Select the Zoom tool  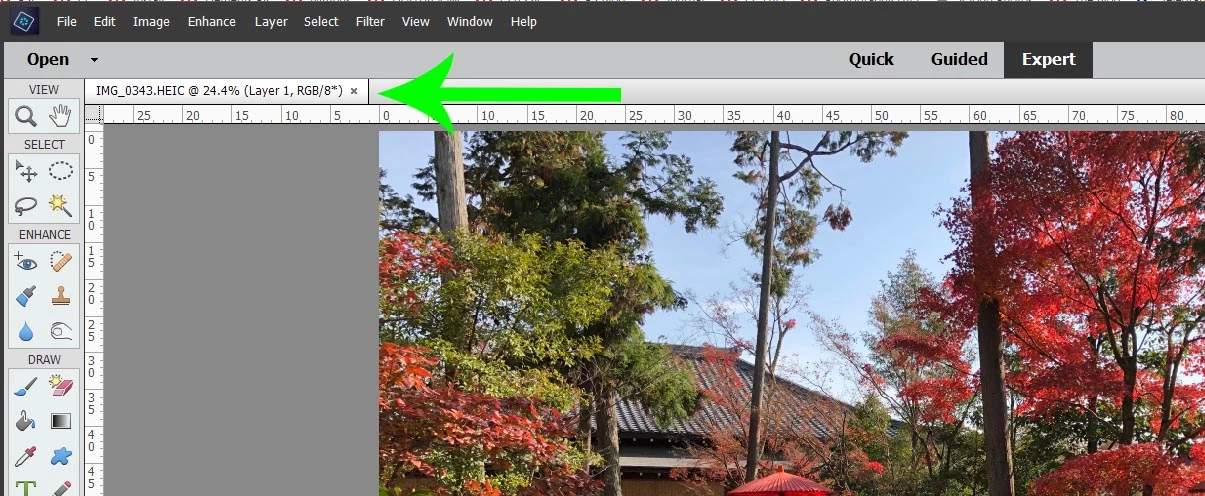27,115
